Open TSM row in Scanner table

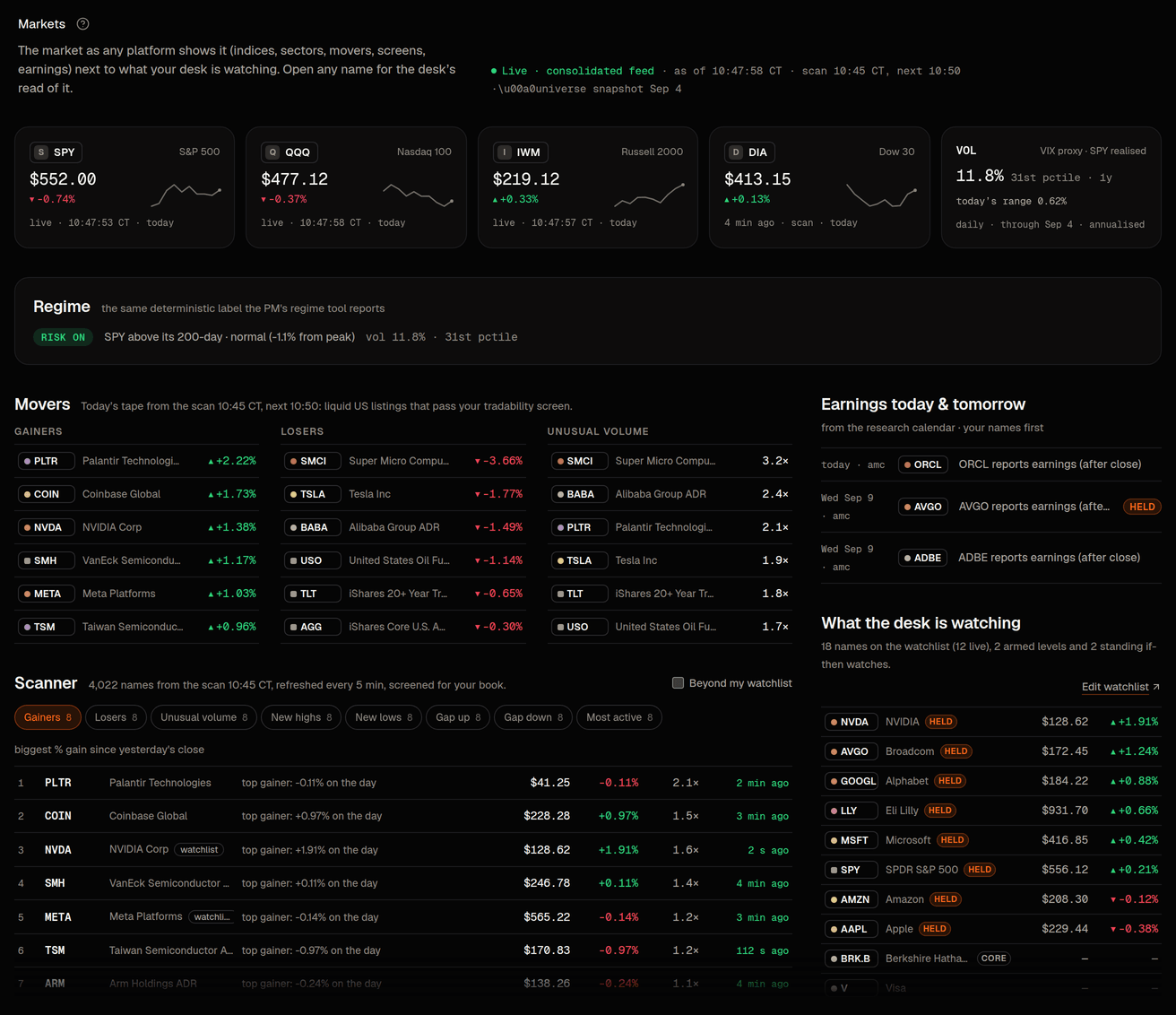[x=403, y=950]
